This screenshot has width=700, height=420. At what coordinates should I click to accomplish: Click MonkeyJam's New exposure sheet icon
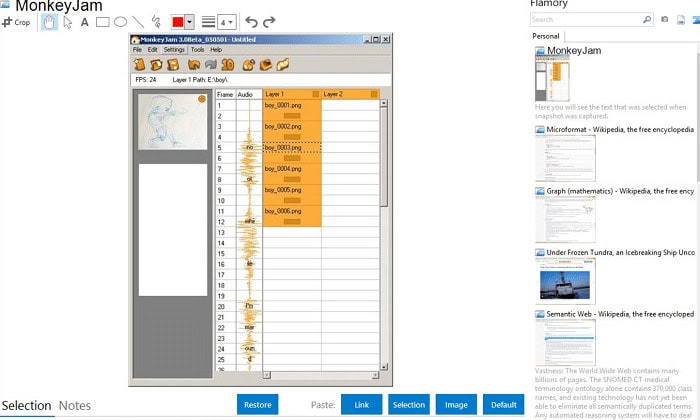coord(140,65)
